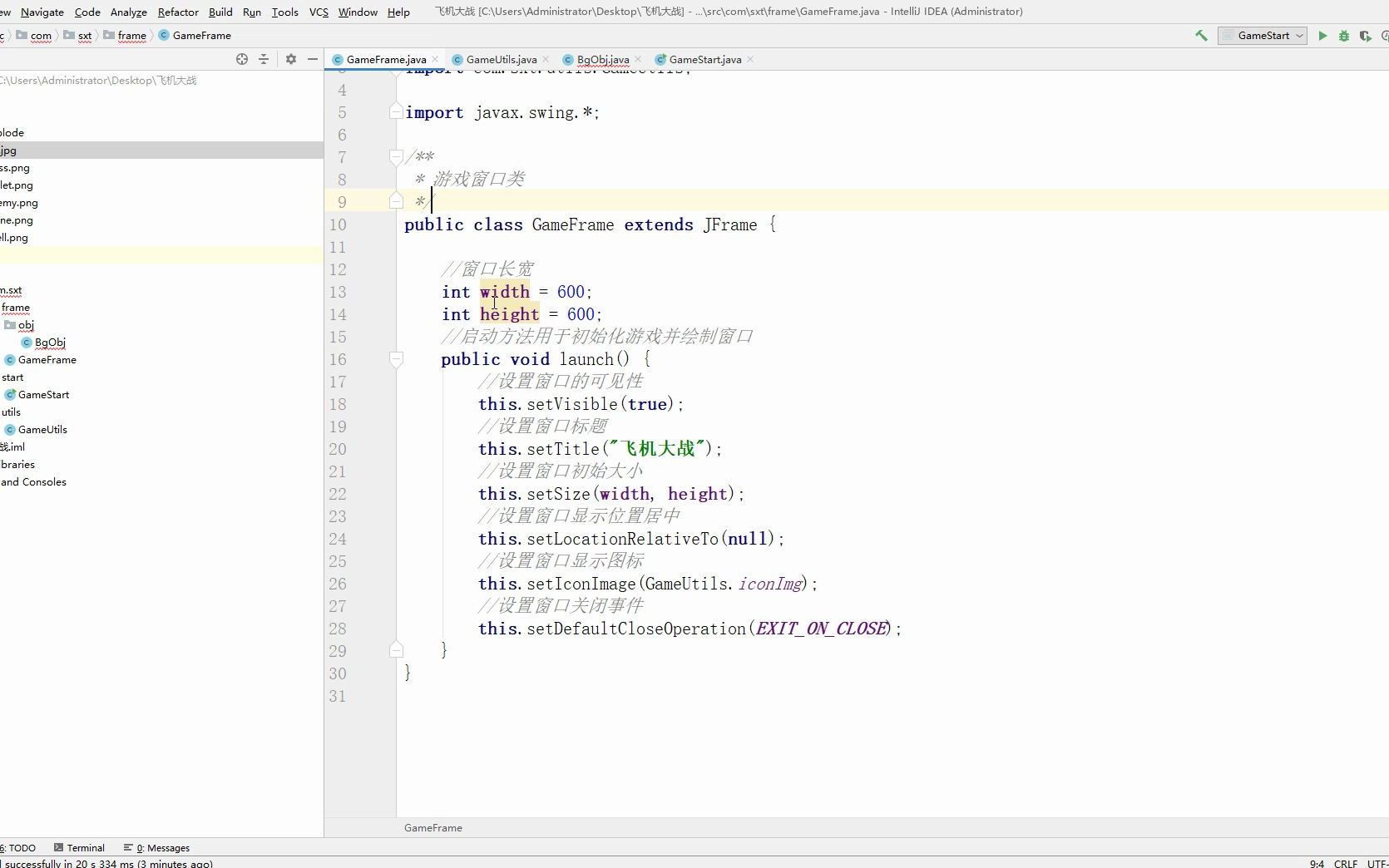Screen dimensions: 1389x868
Task: Click the CRLF line separator indicator
Action: click(x=1345, y=864)
